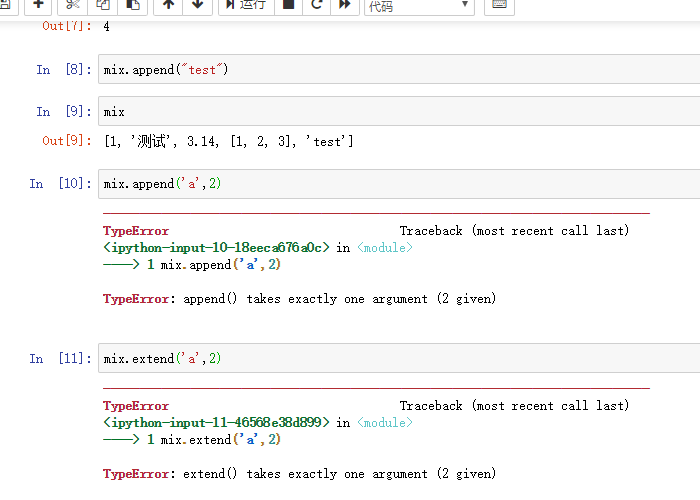Image resolution: width=700 pixels, height=500 pixels.
Task: Restart the kernel circular arrow icon
Action: pos(317,5)
